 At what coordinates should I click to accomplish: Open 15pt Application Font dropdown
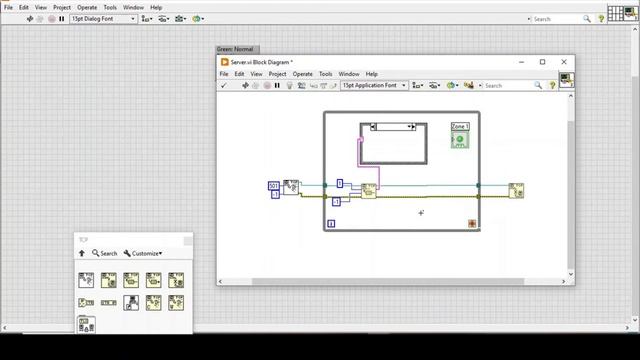[374, 85]
